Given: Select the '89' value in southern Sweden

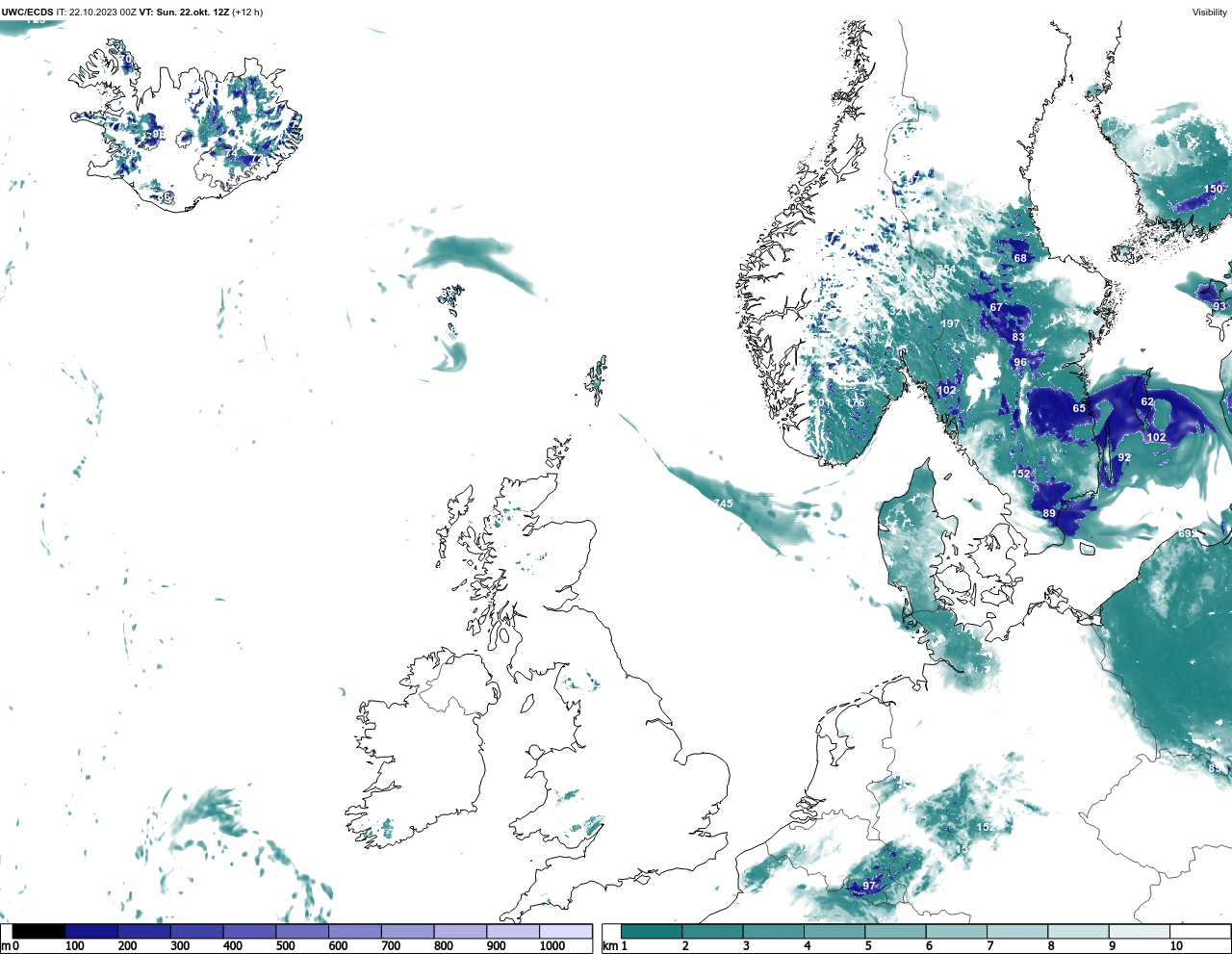Looking at the screenshot, I should coord(1049,513).
